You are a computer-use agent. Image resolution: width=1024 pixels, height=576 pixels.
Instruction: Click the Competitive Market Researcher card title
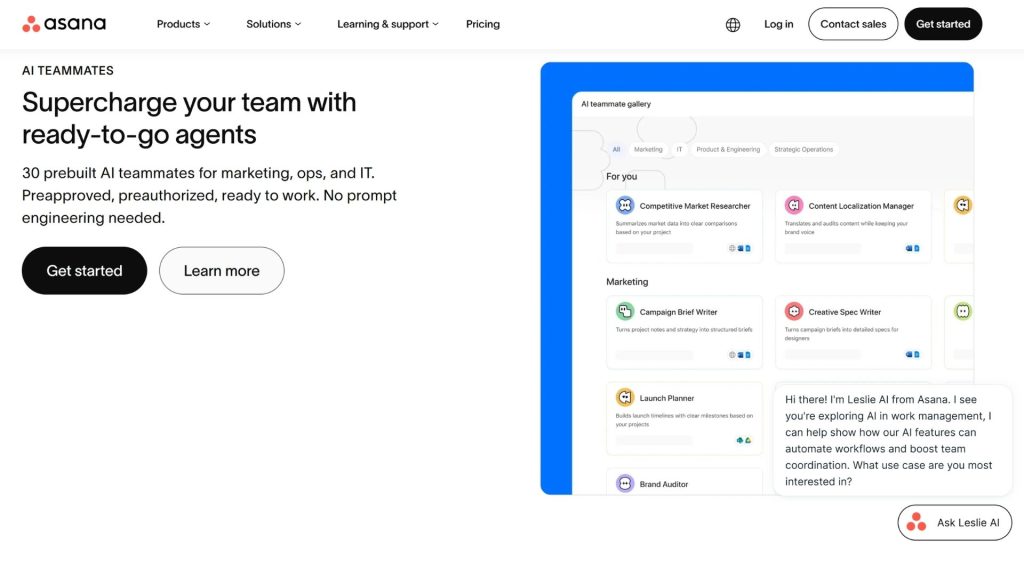[x=695, y=206]
